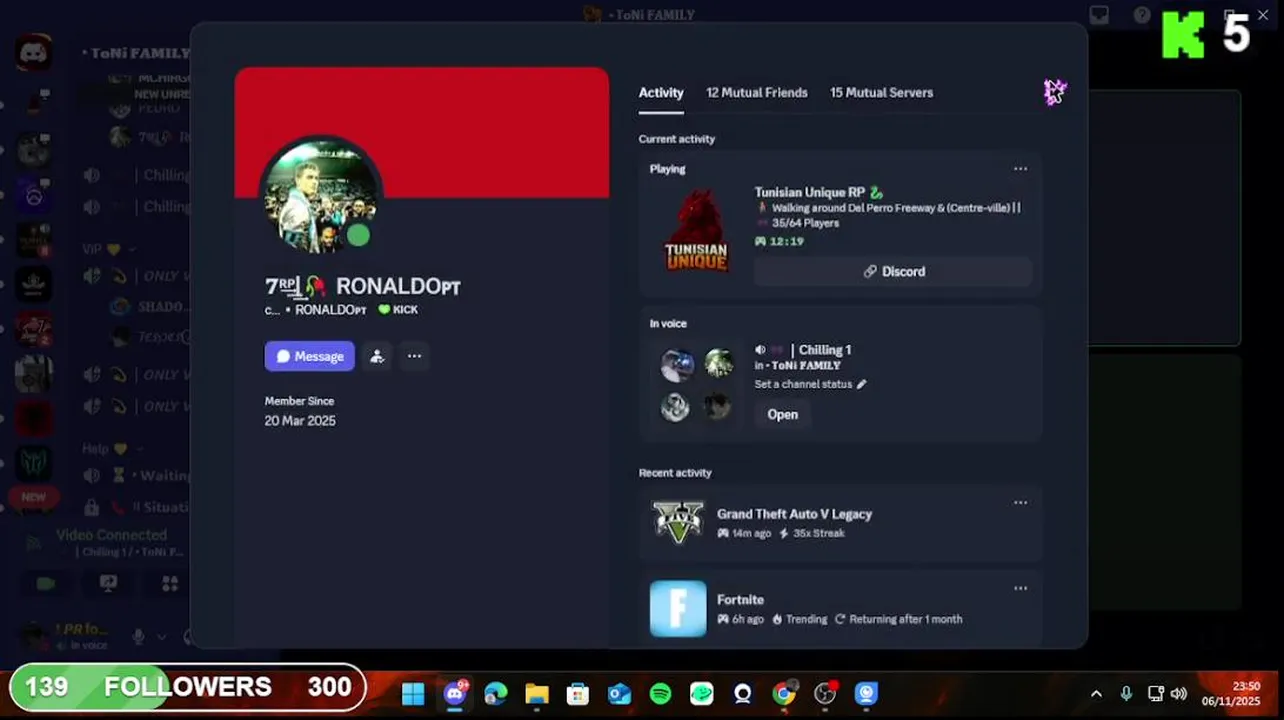Click the 35/64 Players text

click(x=805, y=223)
